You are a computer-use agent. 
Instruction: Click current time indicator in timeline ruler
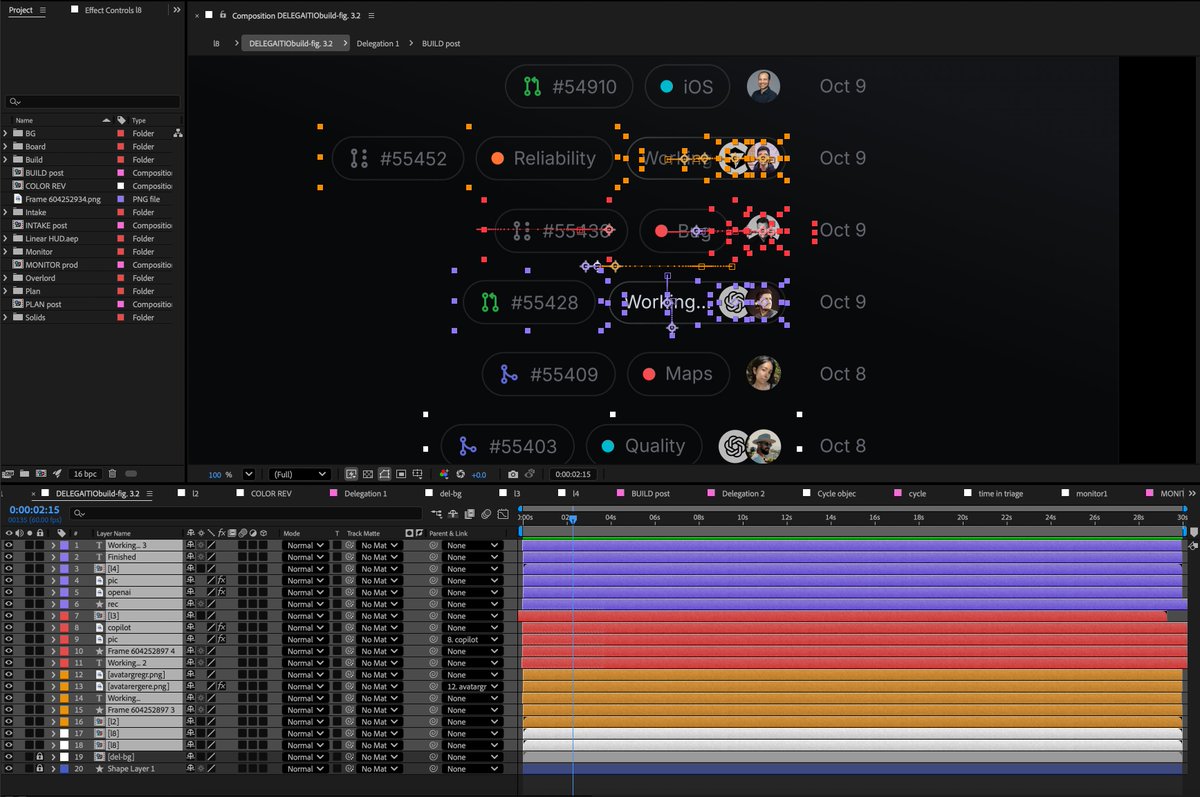click(573, 521)
